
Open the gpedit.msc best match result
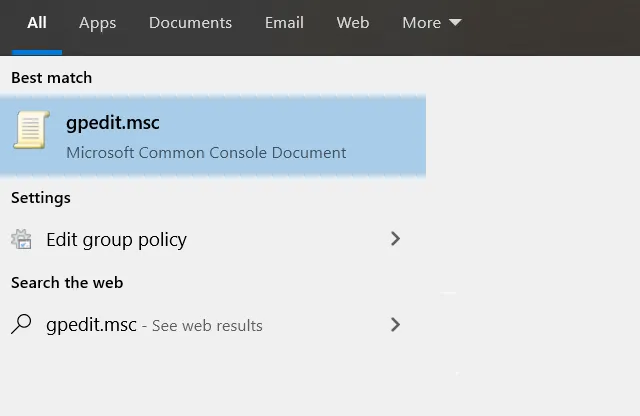click(x=213, y=136)
